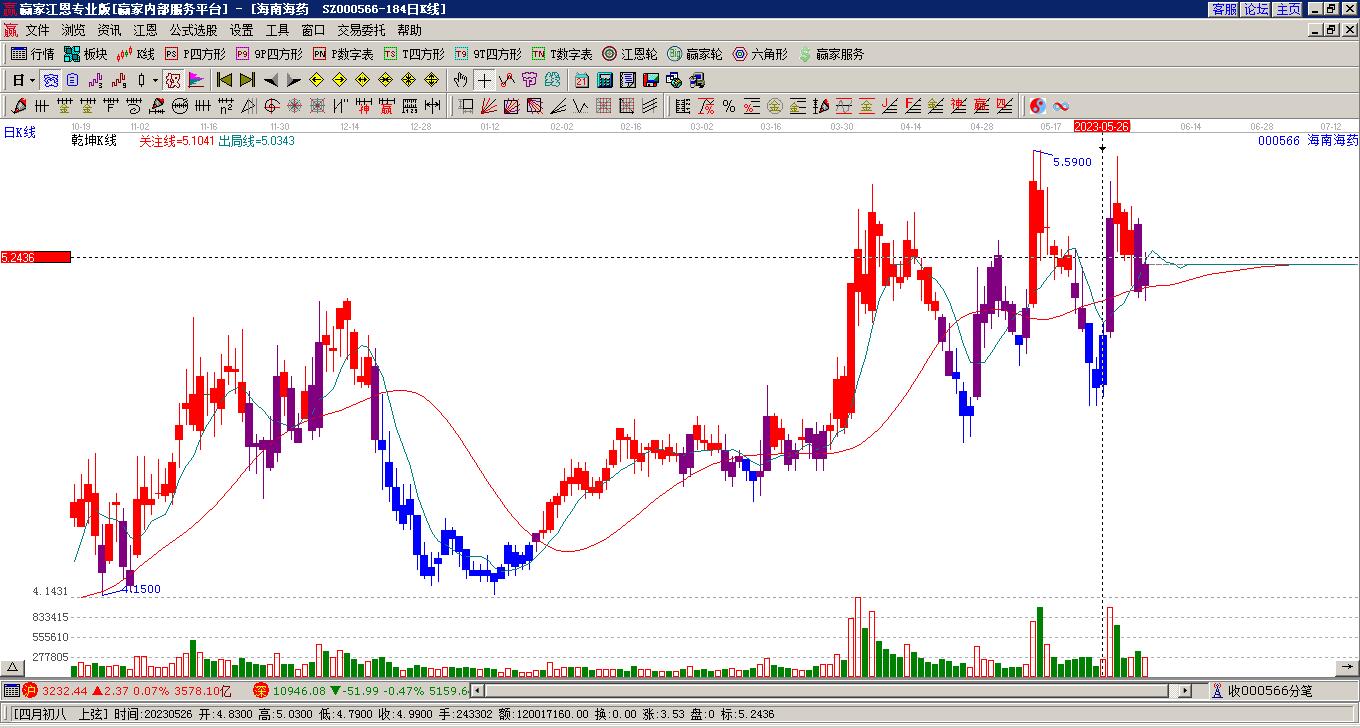Viewport: 1360px width, 728px height.
Task: Click the blue infinity symbol icon
Action: coord(1061,106)
